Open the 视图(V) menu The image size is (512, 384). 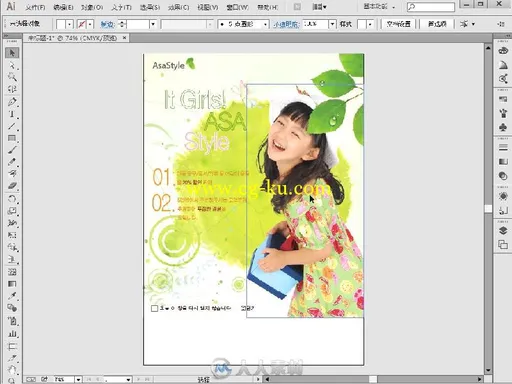pyautogui.click(x=208, y=7)
